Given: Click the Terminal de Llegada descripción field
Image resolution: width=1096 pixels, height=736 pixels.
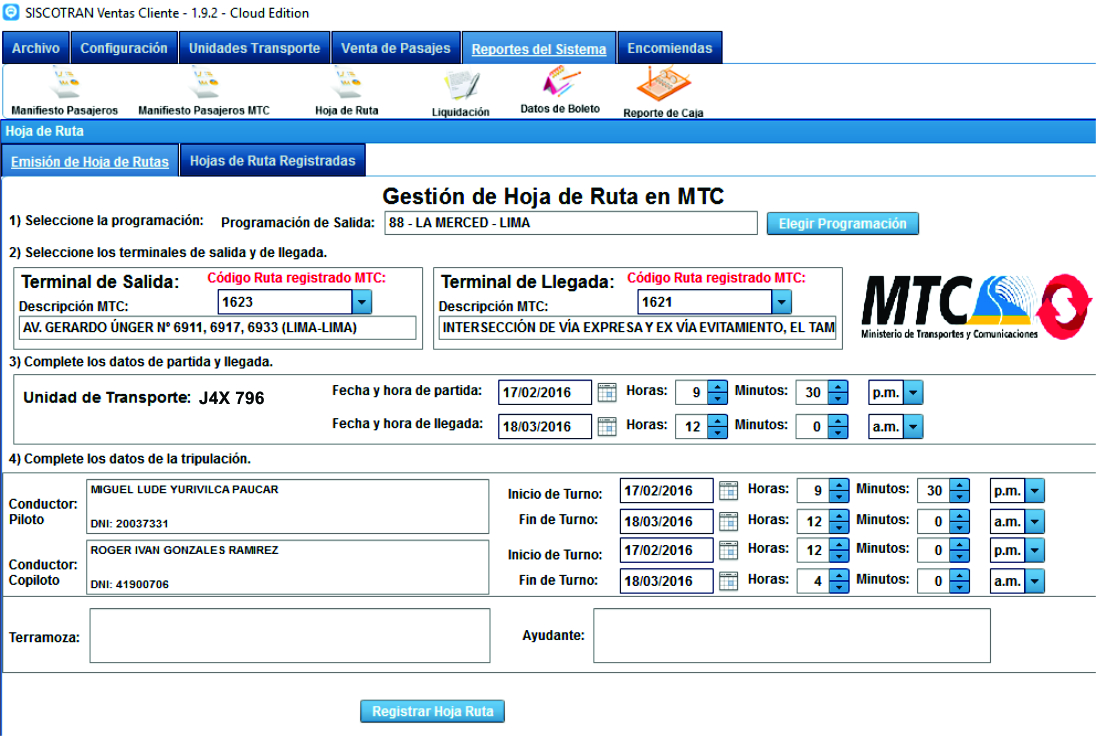Looking at the screenshot, I should [x=637, y=328].
